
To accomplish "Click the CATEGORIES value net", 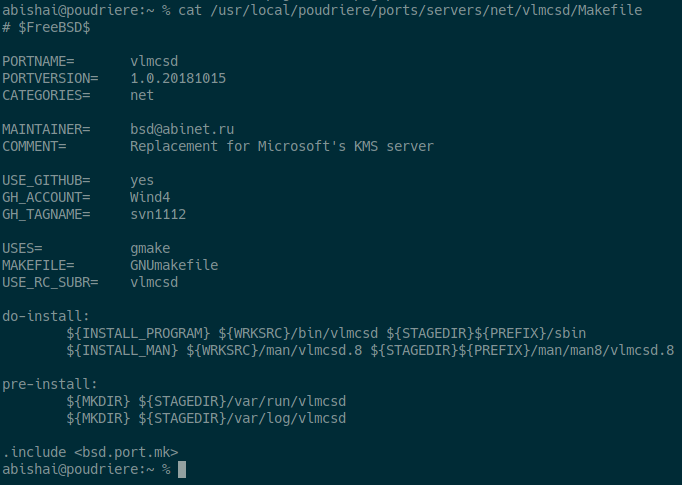I will pos(142,95).
